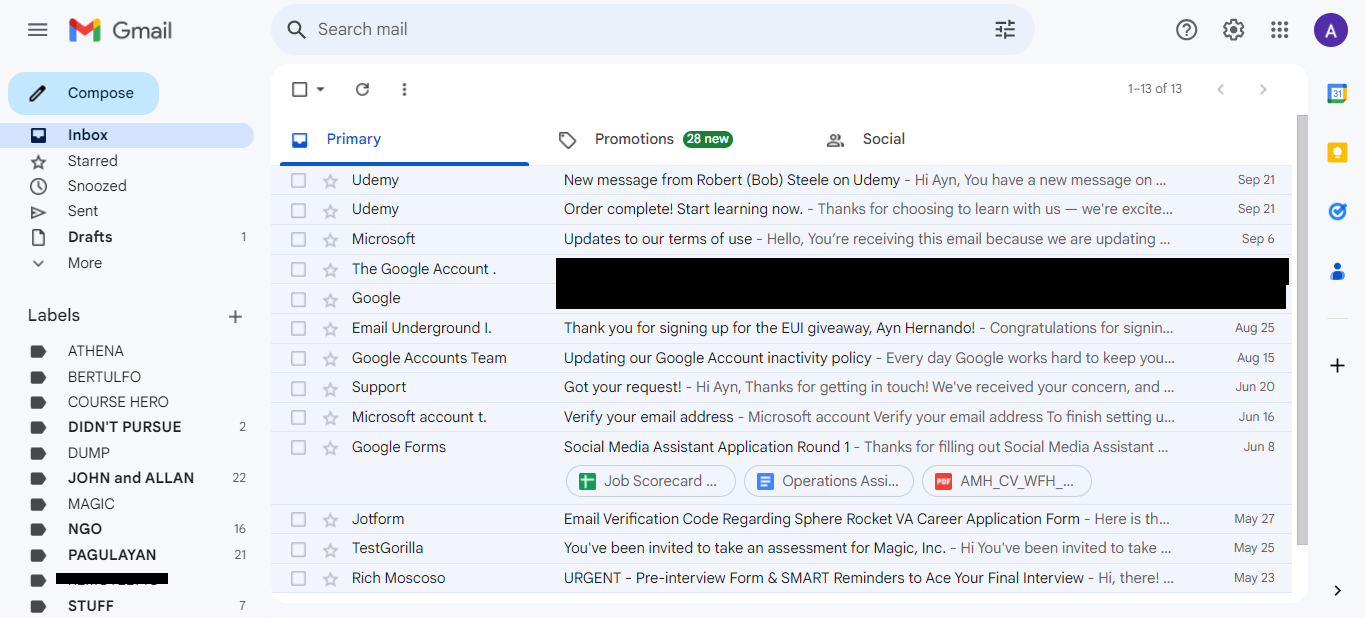Open the select-all dropdown arrow

(x=321, y=90)
